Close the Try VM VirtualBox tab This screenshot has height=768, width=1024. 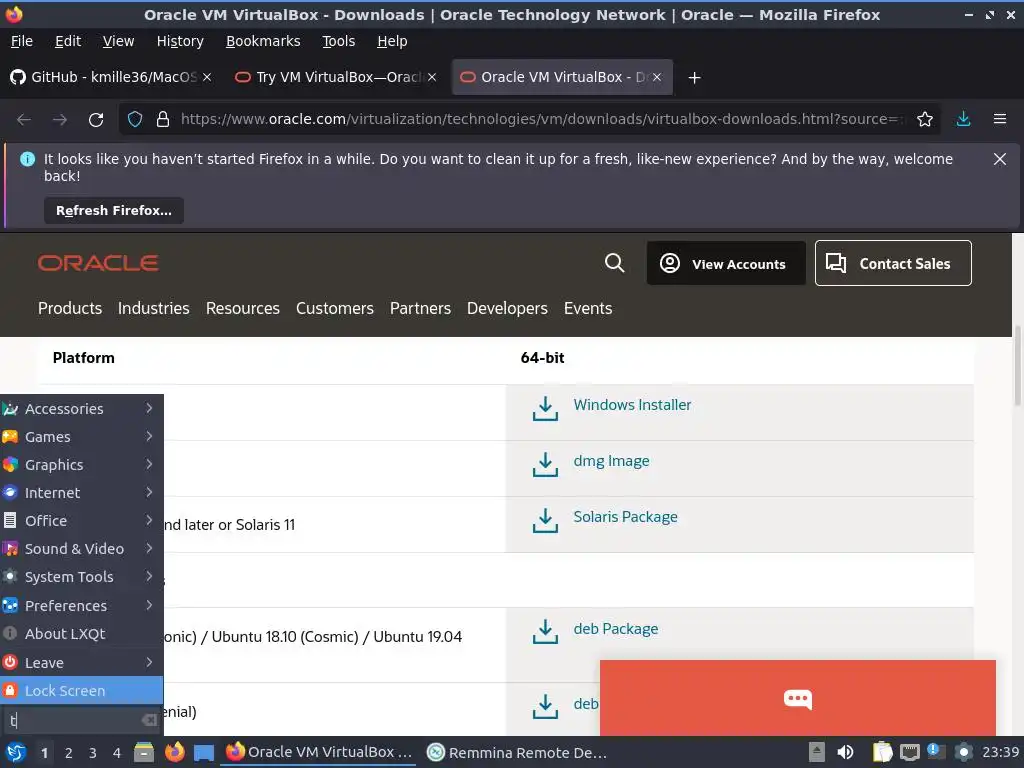tap(432, 77)
